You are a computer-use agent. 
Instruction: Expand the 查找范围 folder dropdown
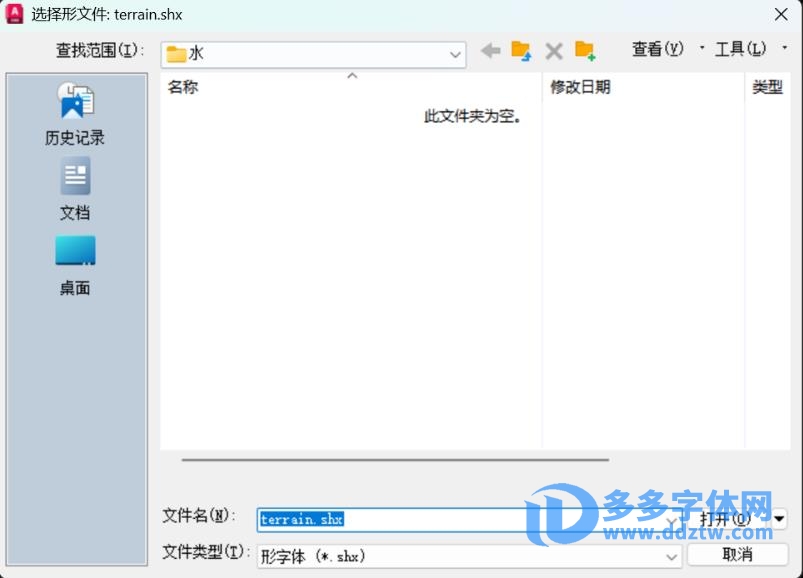456,55
